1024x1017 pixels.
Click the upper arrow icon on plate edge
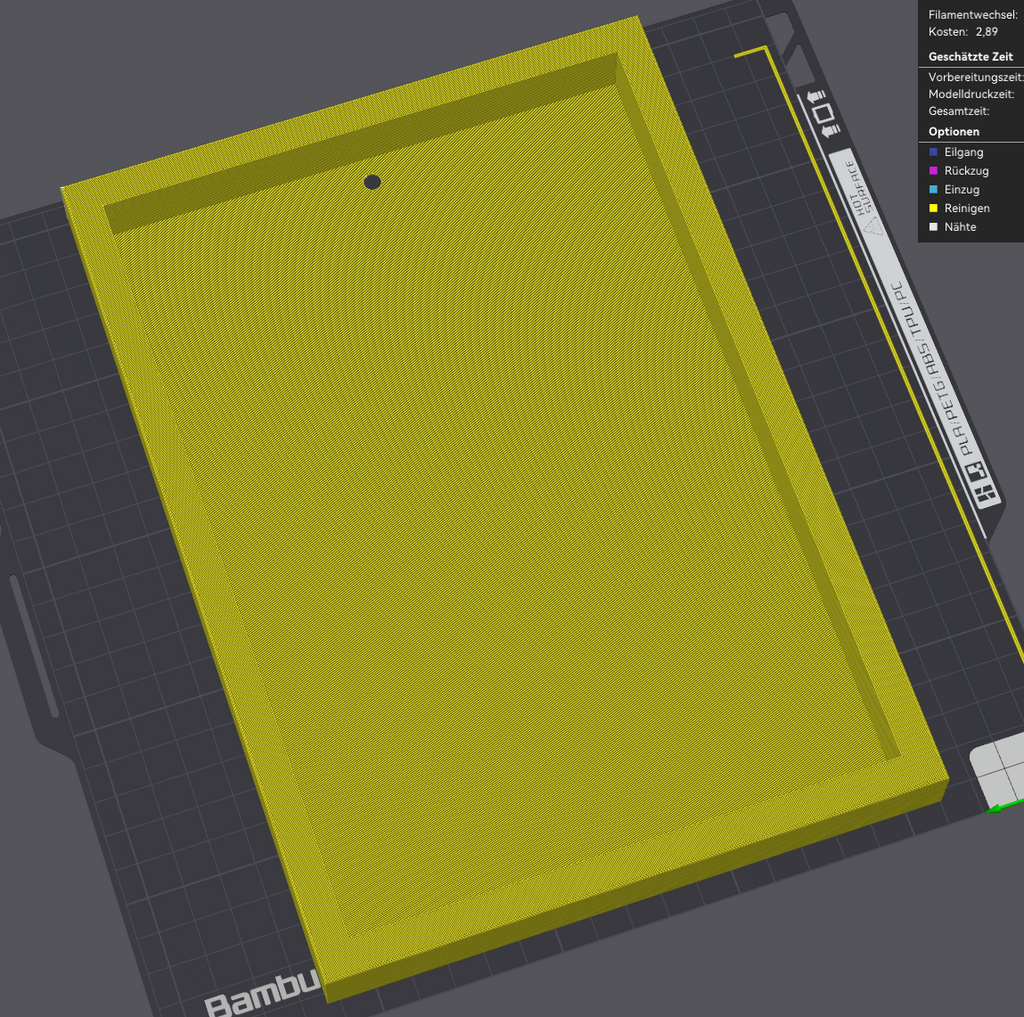tap(816, 97)
